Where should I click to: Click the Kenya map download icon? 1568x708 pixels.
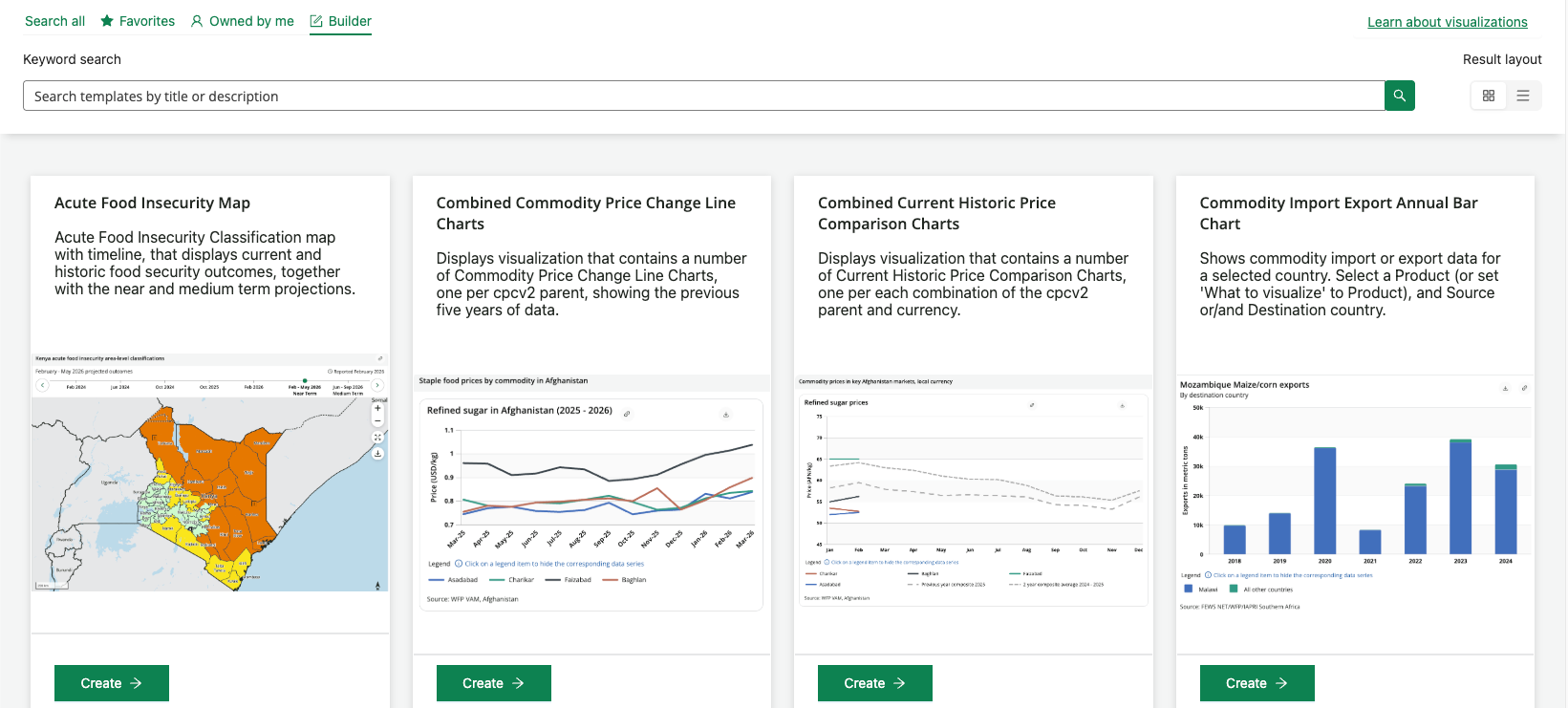(377, 453)
